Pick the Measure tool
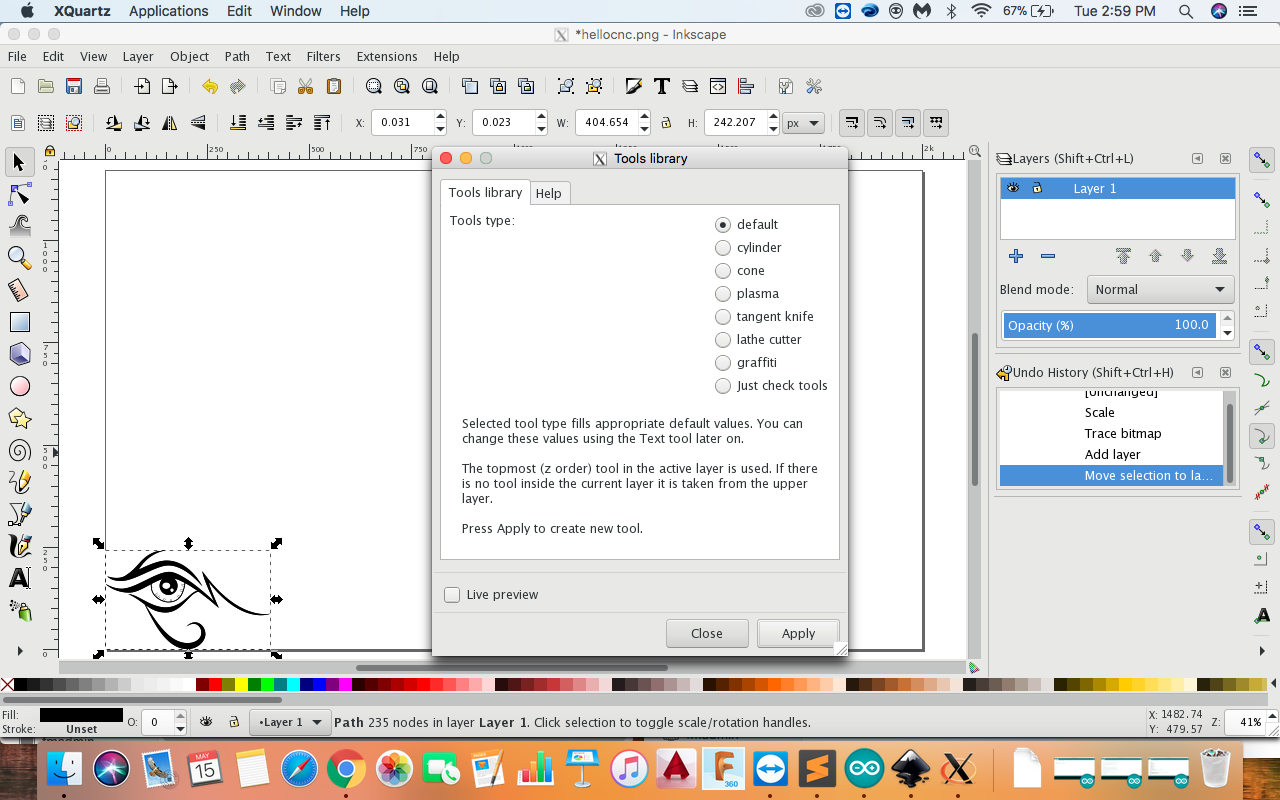Viewport: 1280px width, 800px height. click(x=19, y=290)
